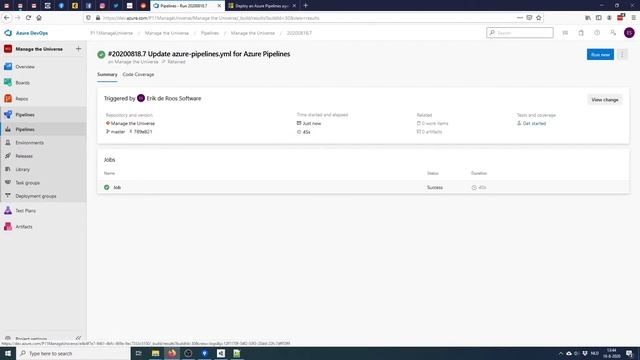Open the more actions menu next to Run new
The image size is (640, 360).
click(622, 54)
